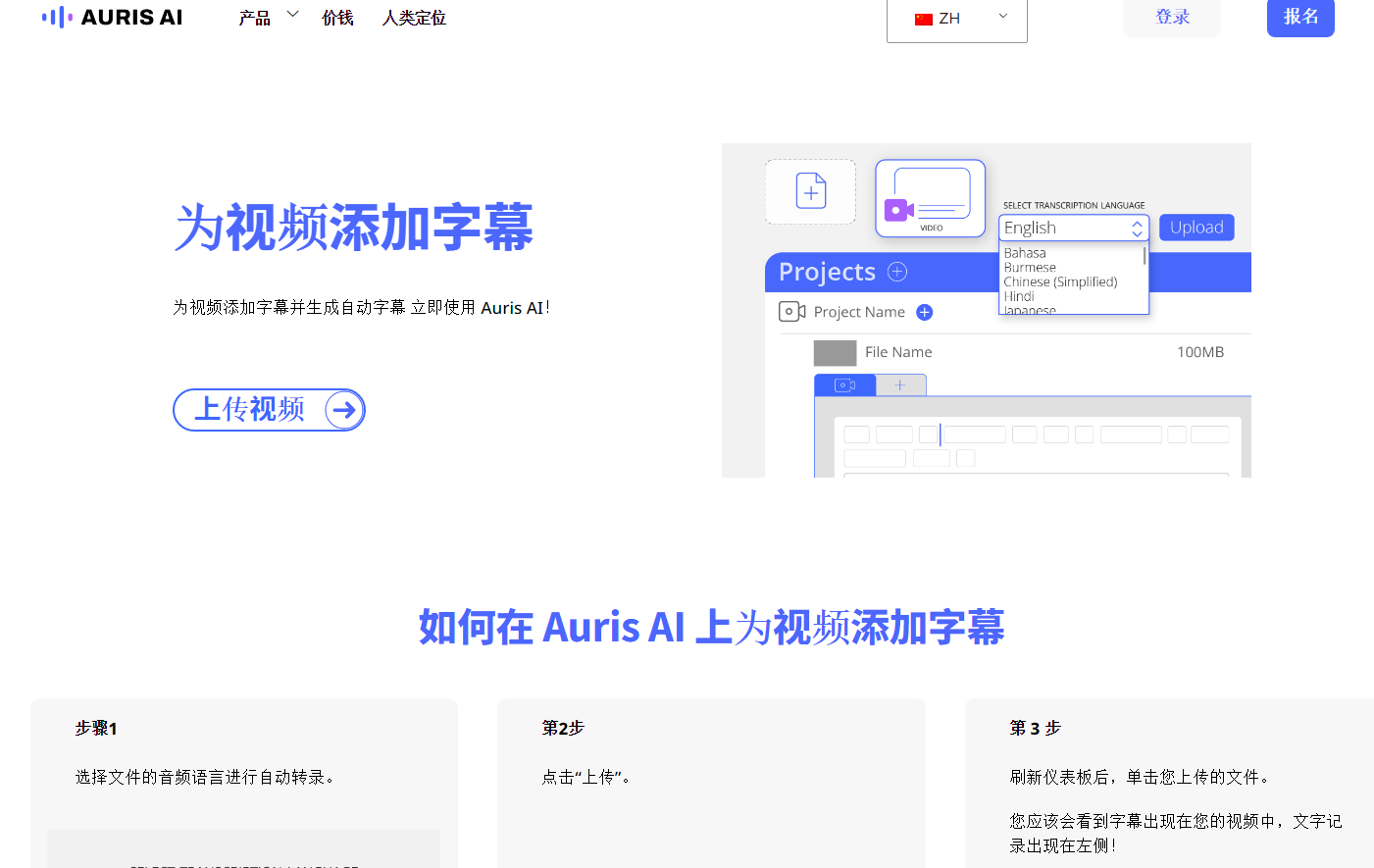The width and height of the screenshot is (1374, 868).
Task: Click the blue plus next to Project Name
Action: (x=924, y=312)
